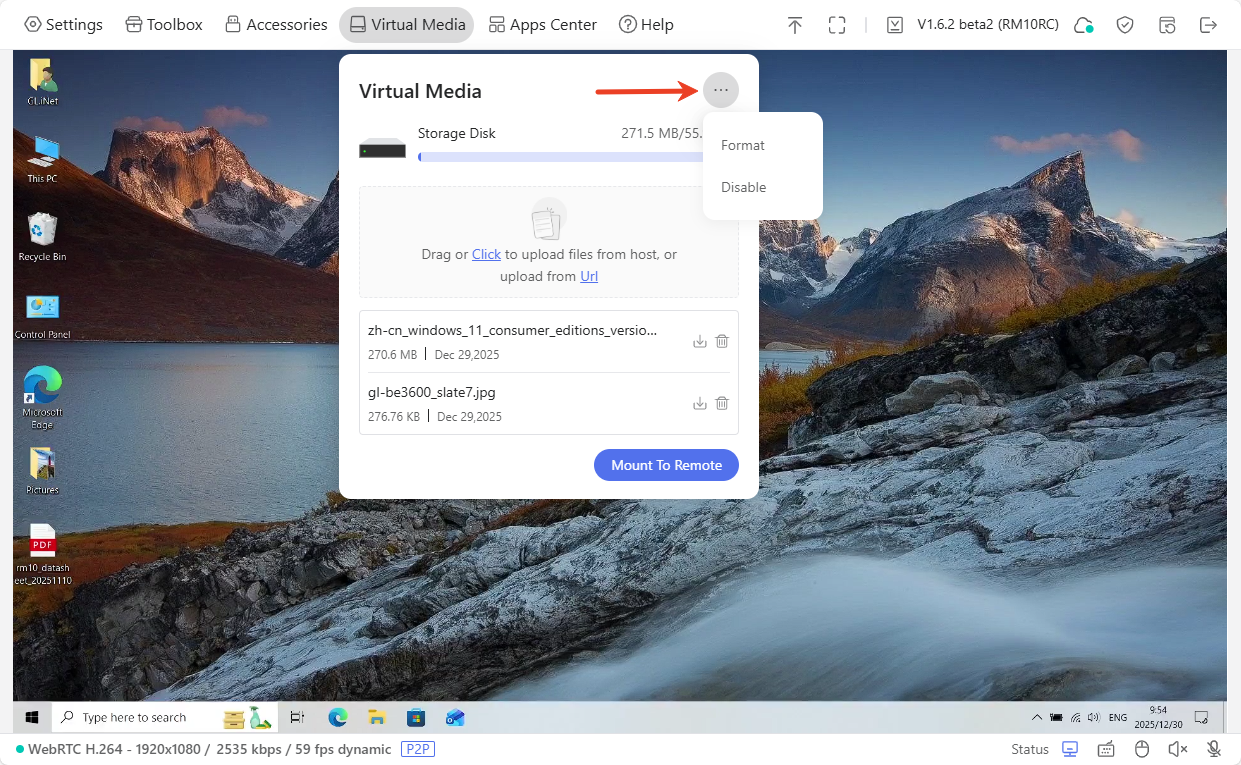The height and width of the screenshot is (765, 1241).
Task: Download the gl-be3600_slate7.jpg file
Action: [x=700, y=404]
